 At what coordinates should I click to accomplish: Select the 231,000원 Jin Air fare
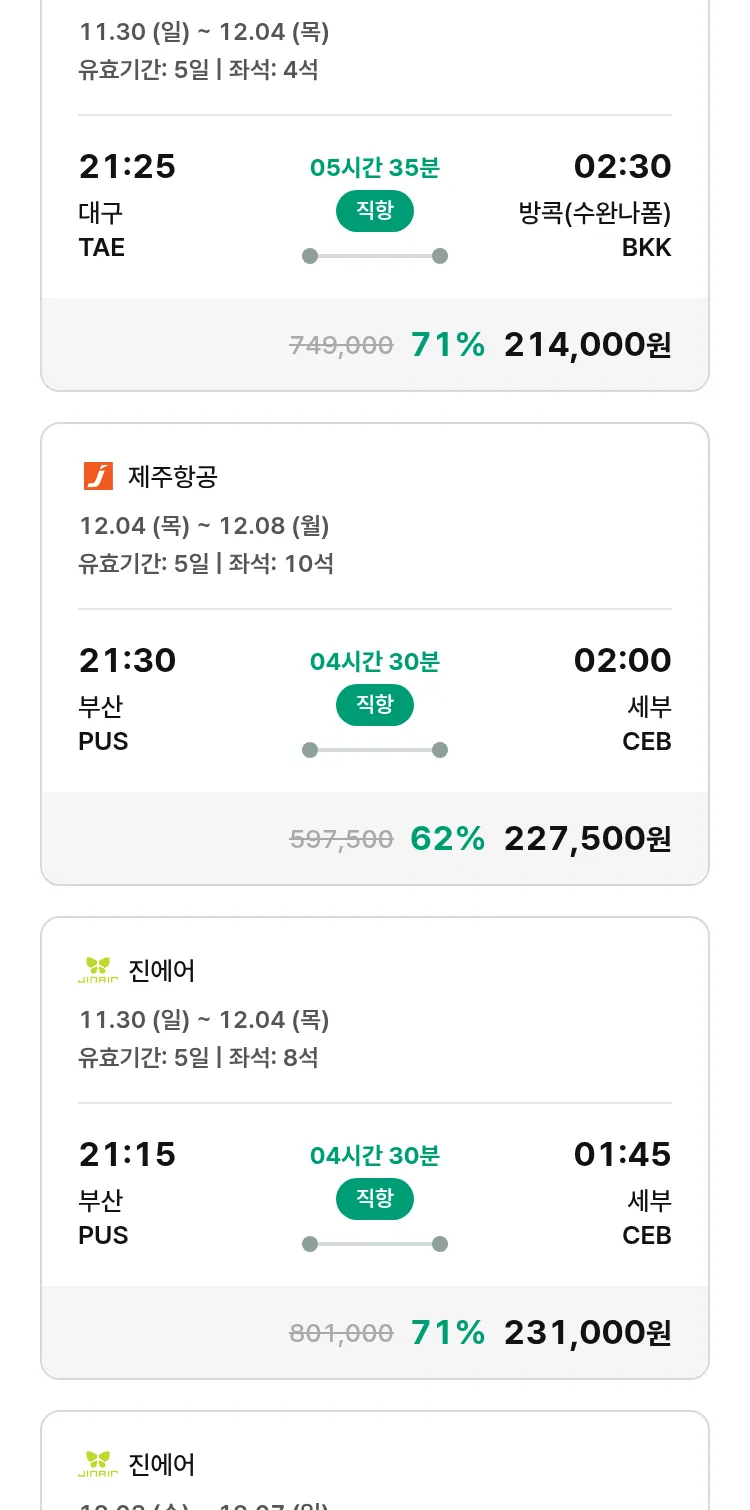[x=587, y=1333]
